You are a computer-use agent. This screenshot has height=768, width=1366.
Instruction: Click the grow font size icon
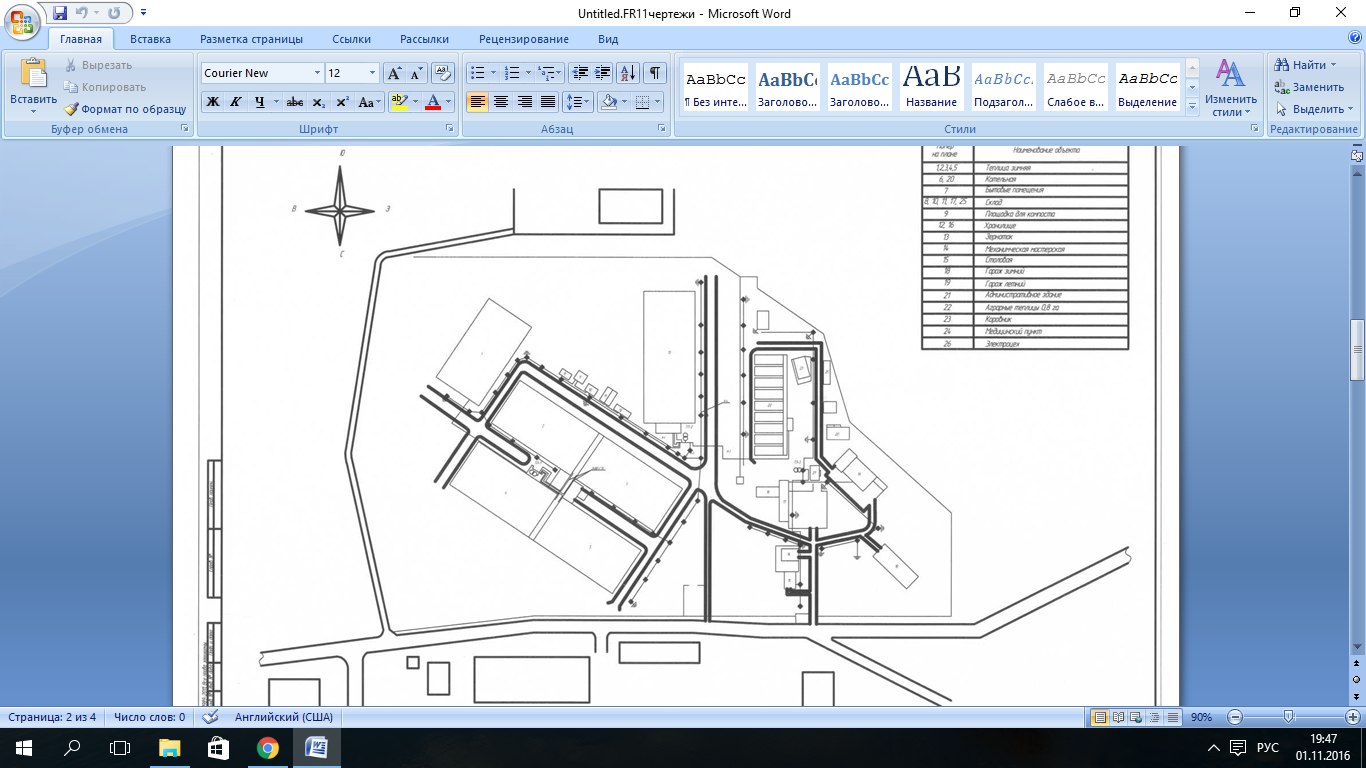(x=394, y=73)
